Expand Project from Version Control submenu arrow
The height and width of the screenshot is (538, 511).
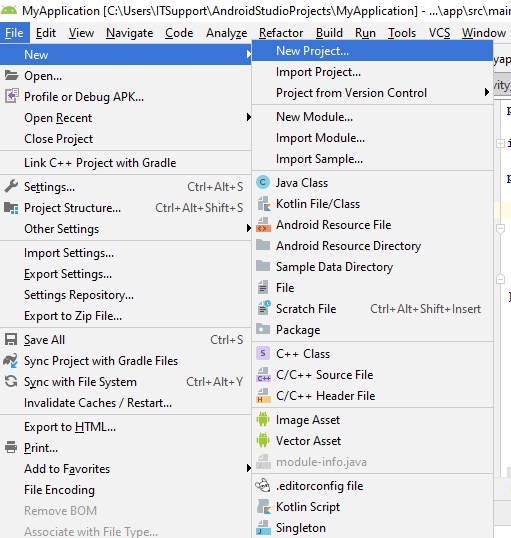(486, 92)
